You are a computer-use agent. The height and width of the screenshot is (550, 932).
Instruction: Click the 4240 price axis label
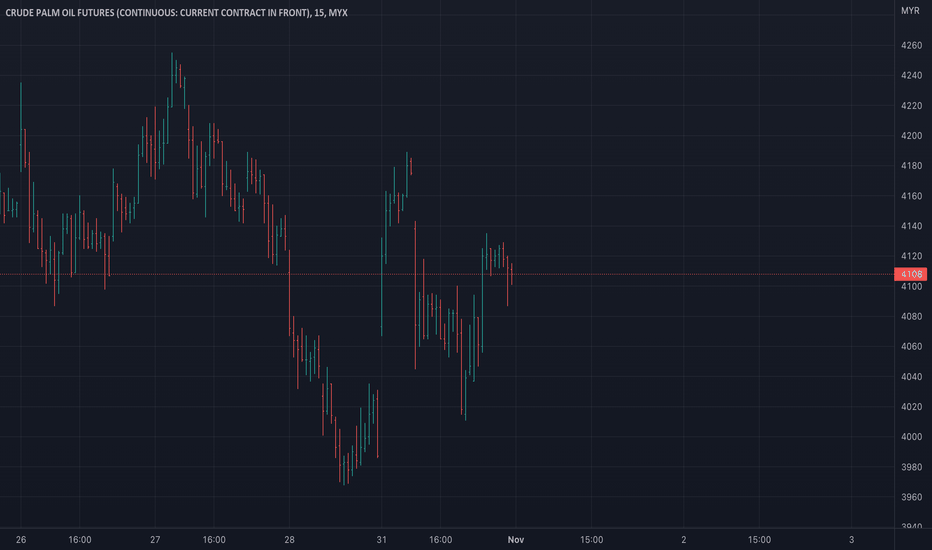911,76
